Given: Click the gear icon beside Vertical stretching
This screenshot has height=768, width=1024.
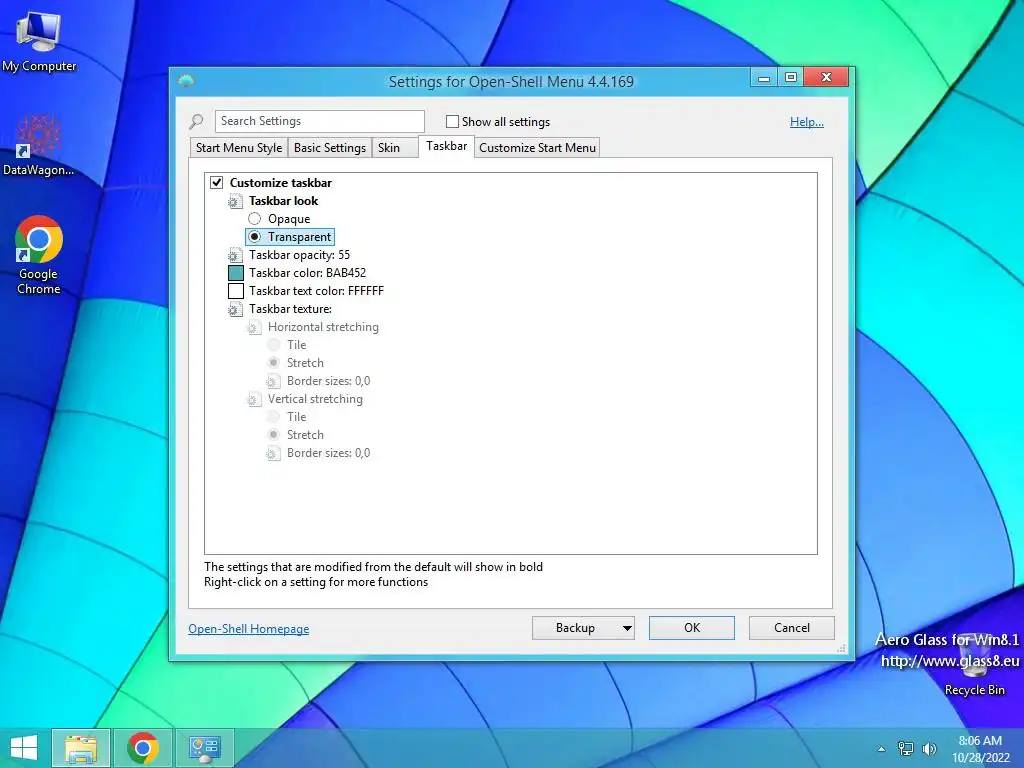Looking at the screenshot, I should [x=253, y=399].
